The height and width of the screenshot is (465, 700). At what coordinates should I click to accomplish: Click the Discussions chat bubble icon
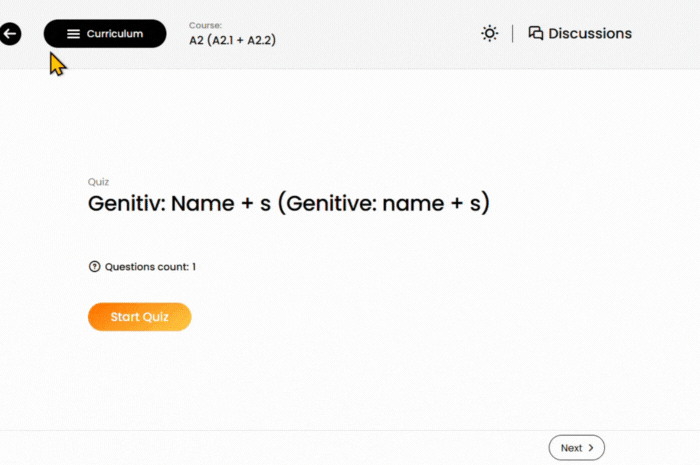(x=535, y=33)
